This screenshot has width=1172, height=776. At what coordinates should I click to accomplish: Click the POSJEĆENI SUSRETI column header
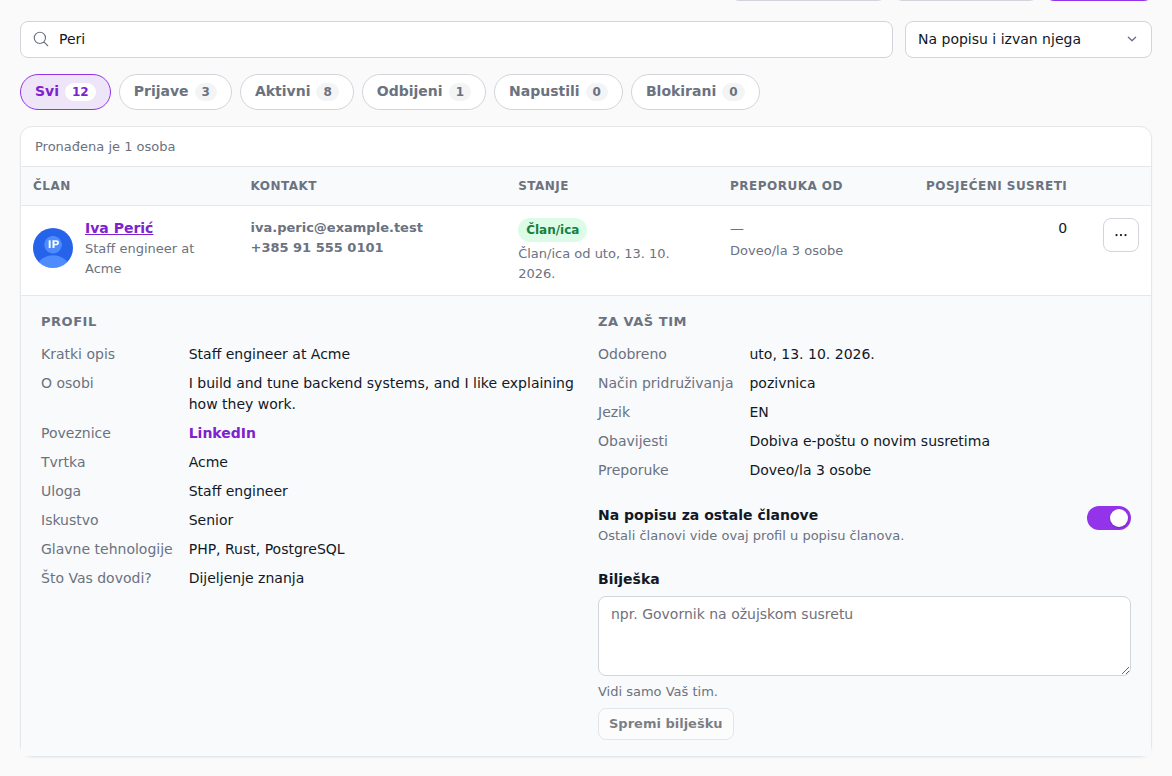point(996,186)
